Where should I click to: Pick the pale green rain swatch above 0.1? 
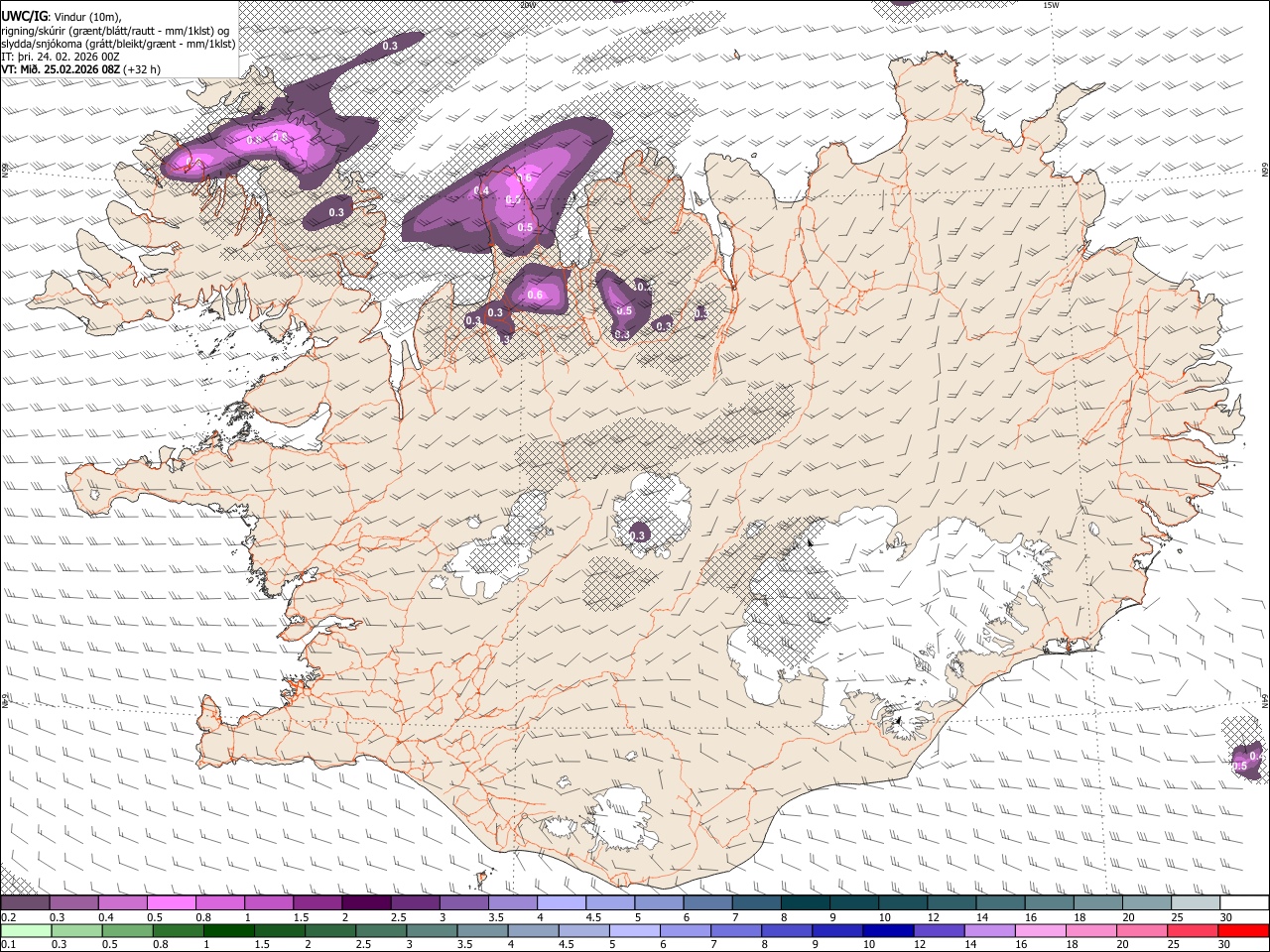(x=26, y=930)
